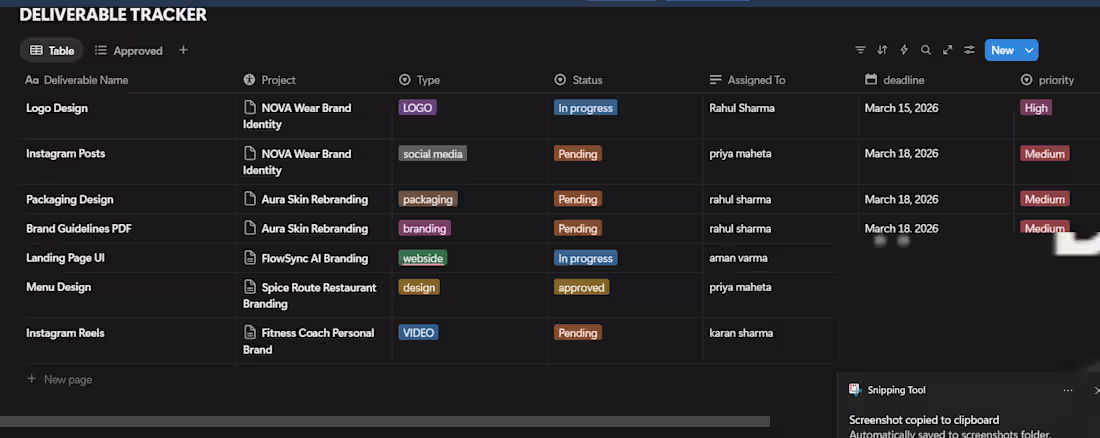Select the blue VIDEO type tag

click(x=419, y=333)
